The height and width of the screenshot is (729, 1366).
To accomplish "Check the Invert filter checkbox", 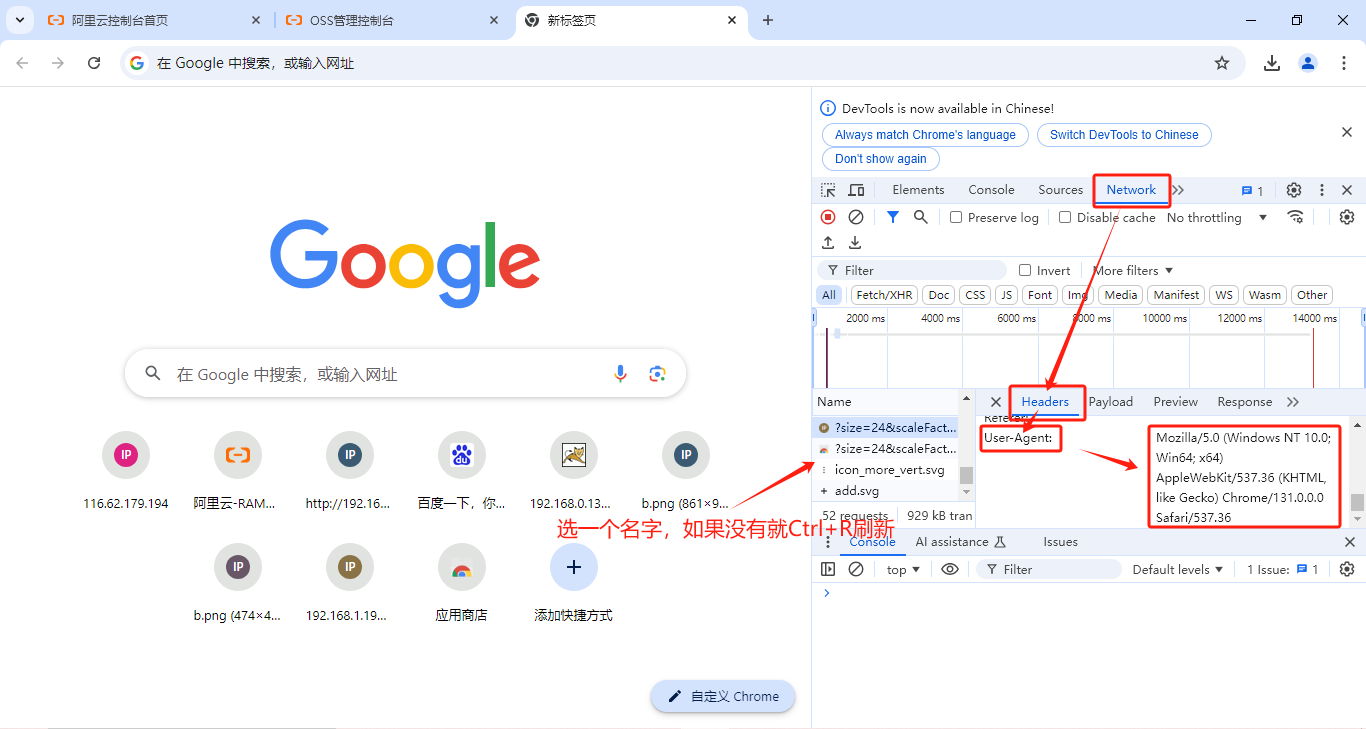I will tap(1025, 270).
